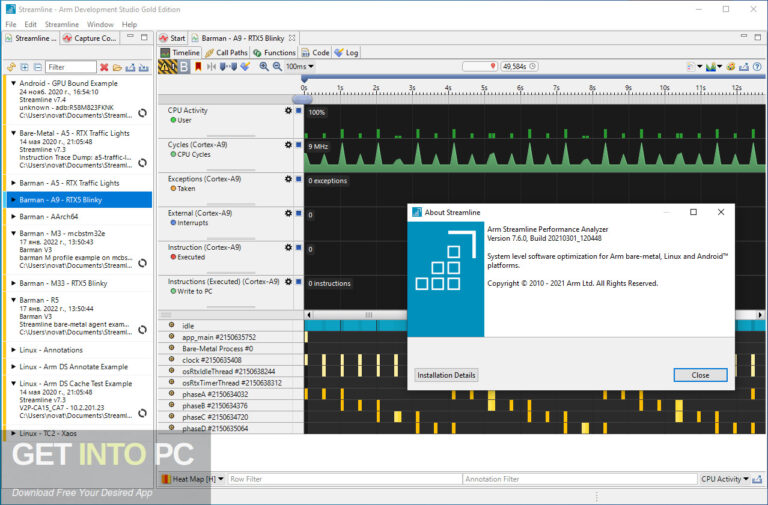Screen dimensions: 768x505
Task: Switch to the Log tab
Action: coord(346,52)
